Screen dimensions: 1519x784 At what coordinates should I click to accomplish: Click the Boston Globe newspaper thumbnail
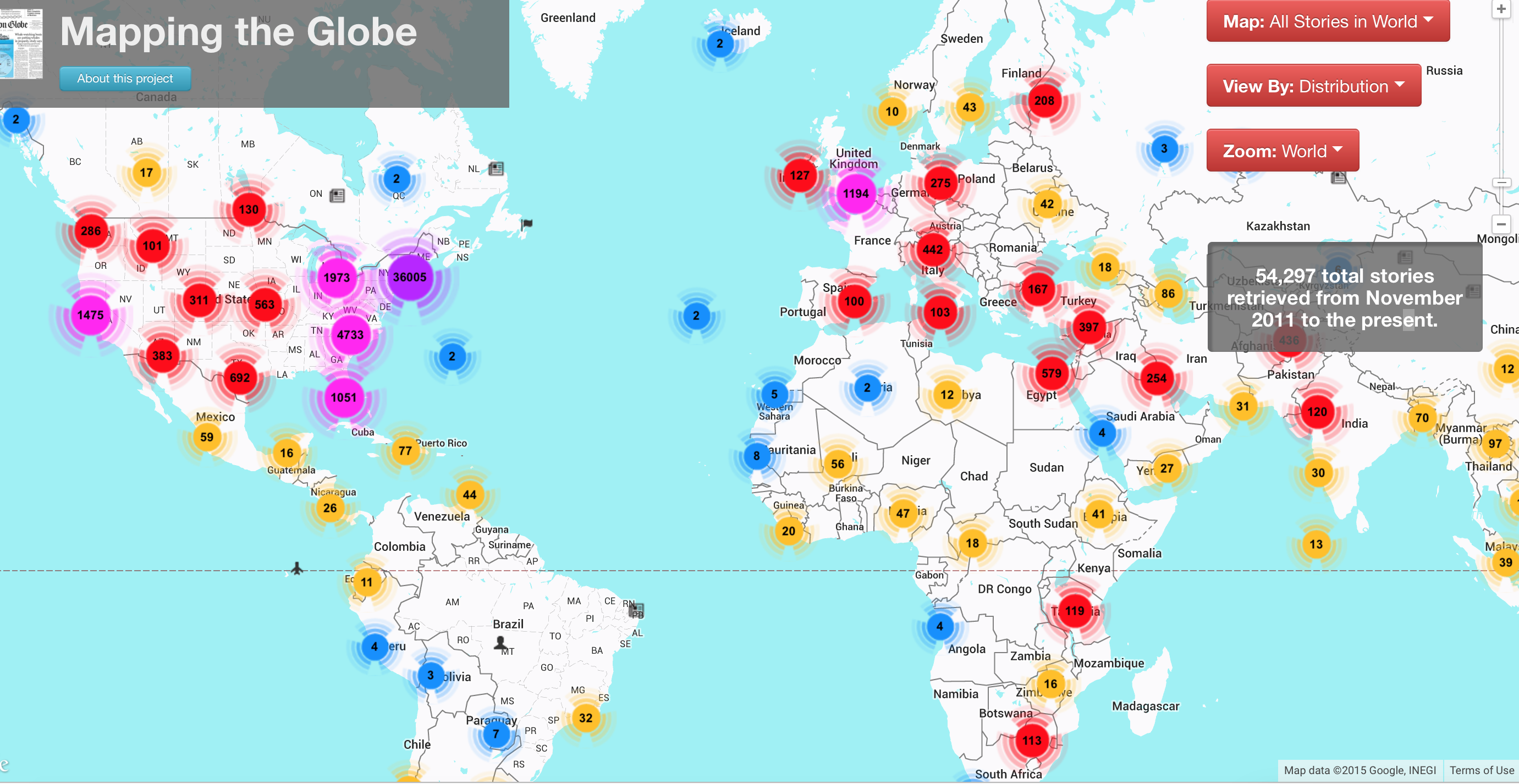21,43
